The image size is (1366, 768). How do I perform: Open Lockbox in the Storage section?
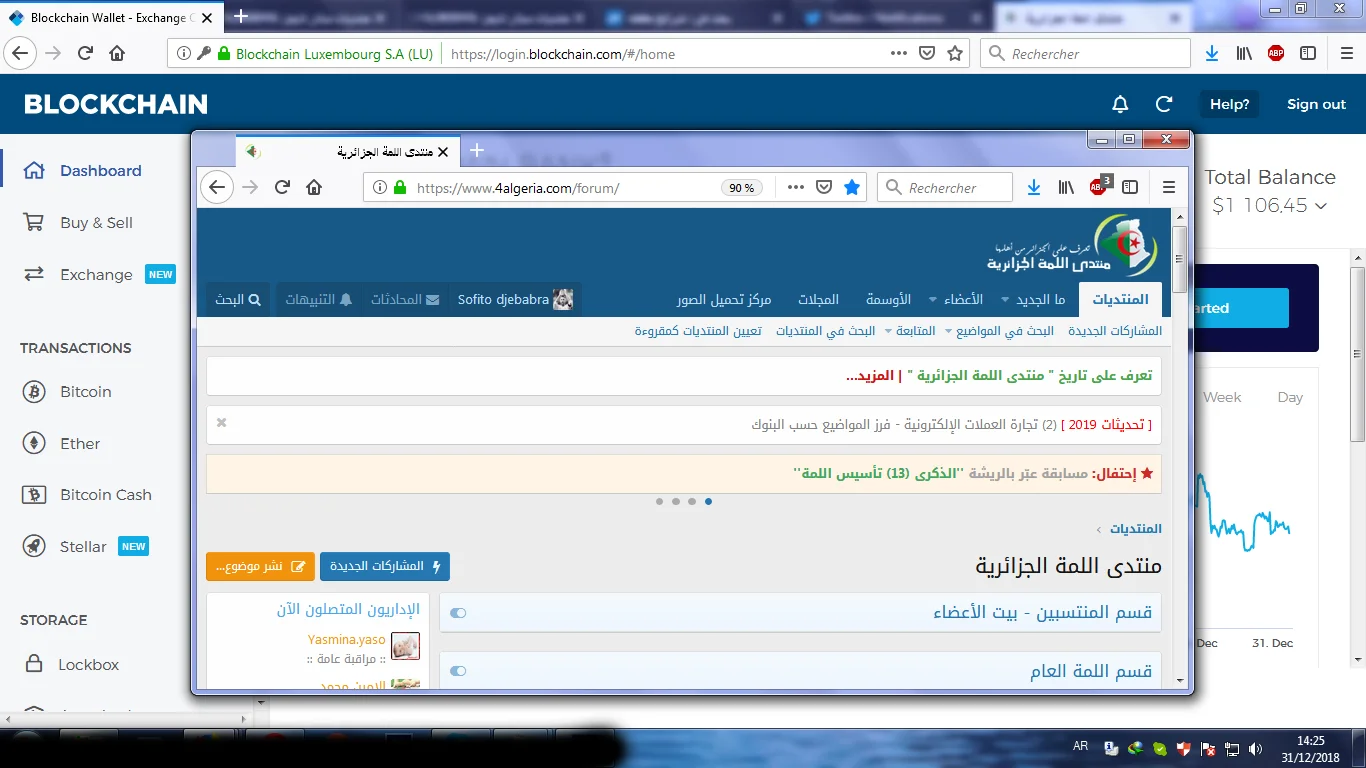click(88, 665)
